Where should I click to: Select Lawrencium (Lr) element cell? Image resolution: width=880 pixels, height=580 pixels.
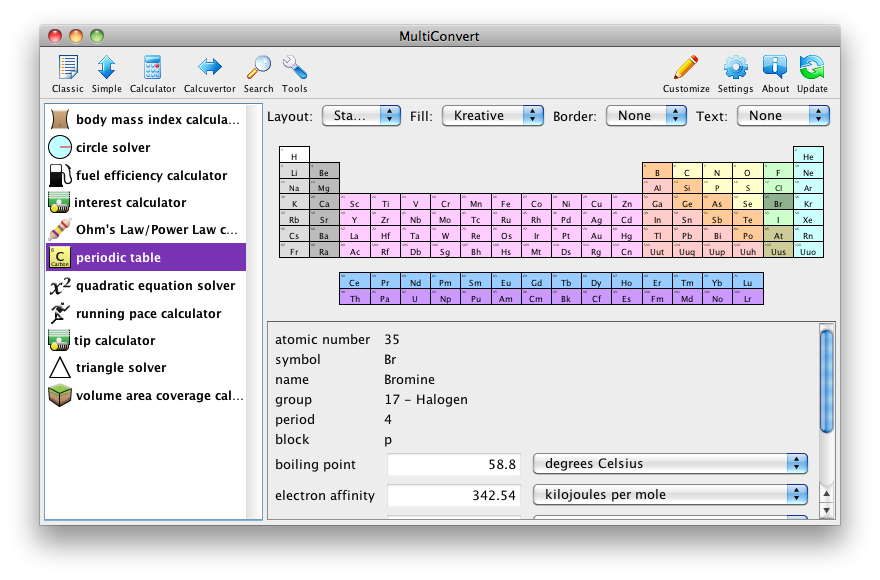(x=748, y=298)
